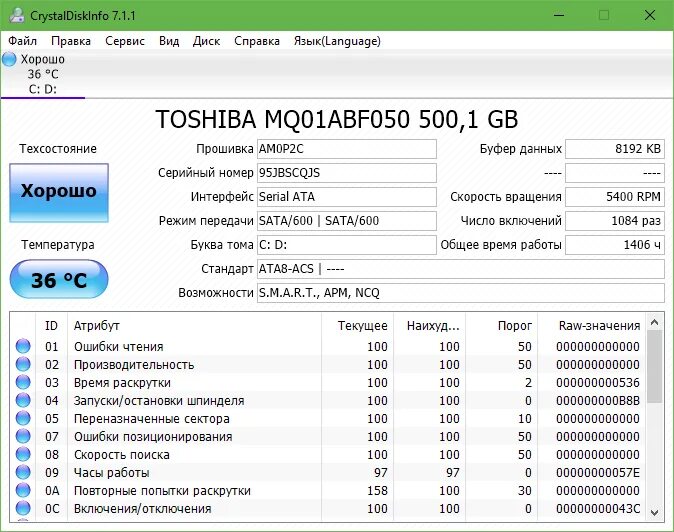Select the Переназначенные сектора row
The width and height of the screenshot is (674, 532).
(x=328, y=419)
